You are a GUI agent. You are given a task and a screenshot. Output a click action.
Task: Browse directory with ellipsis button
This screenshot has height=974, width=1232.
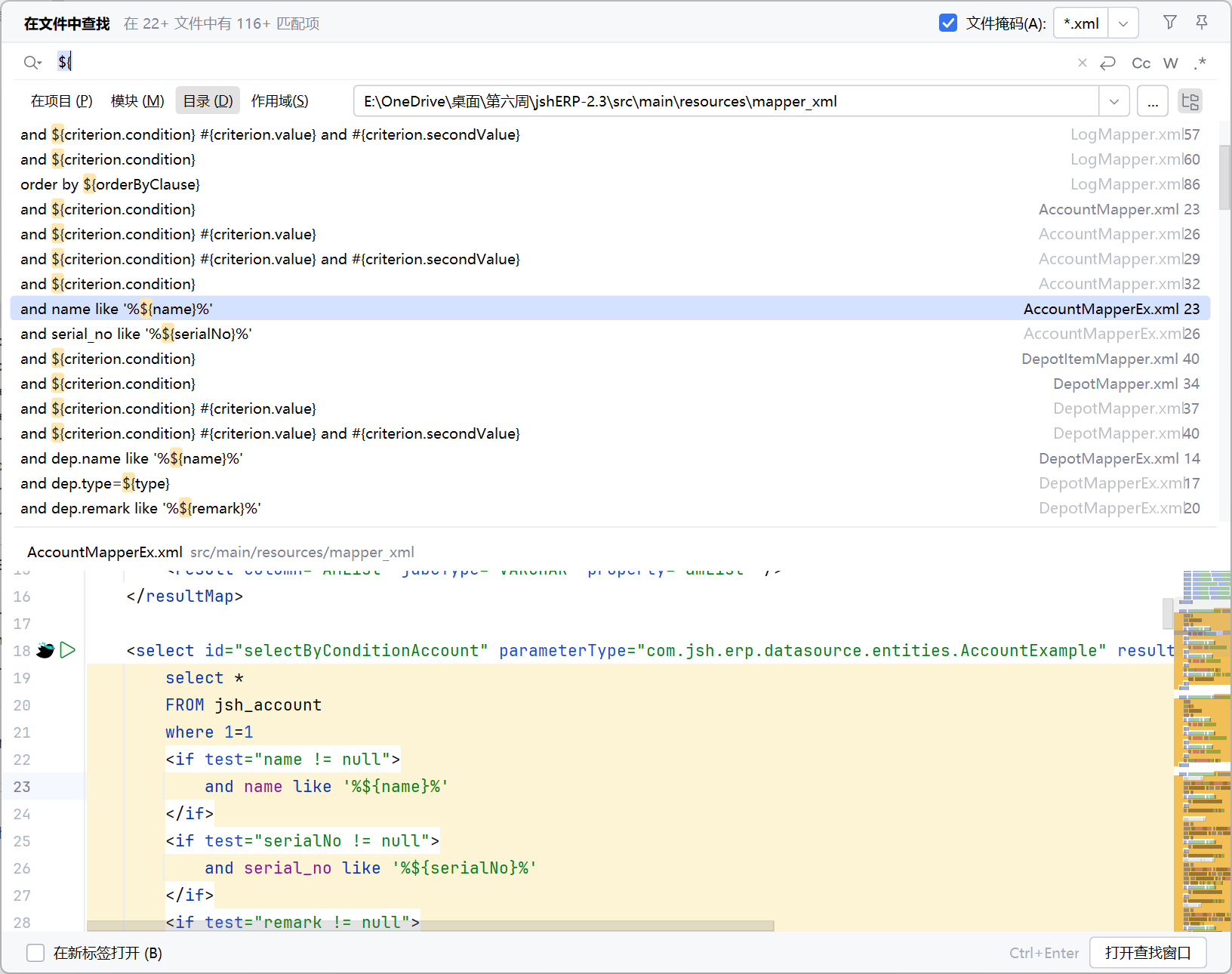[1153, 101]
